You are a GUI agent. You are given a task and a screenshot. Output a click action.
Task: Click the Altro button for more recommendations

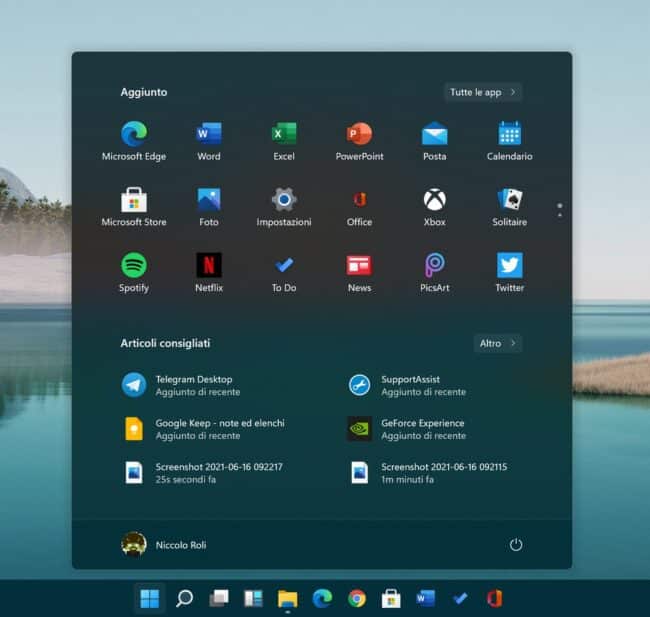498,343
